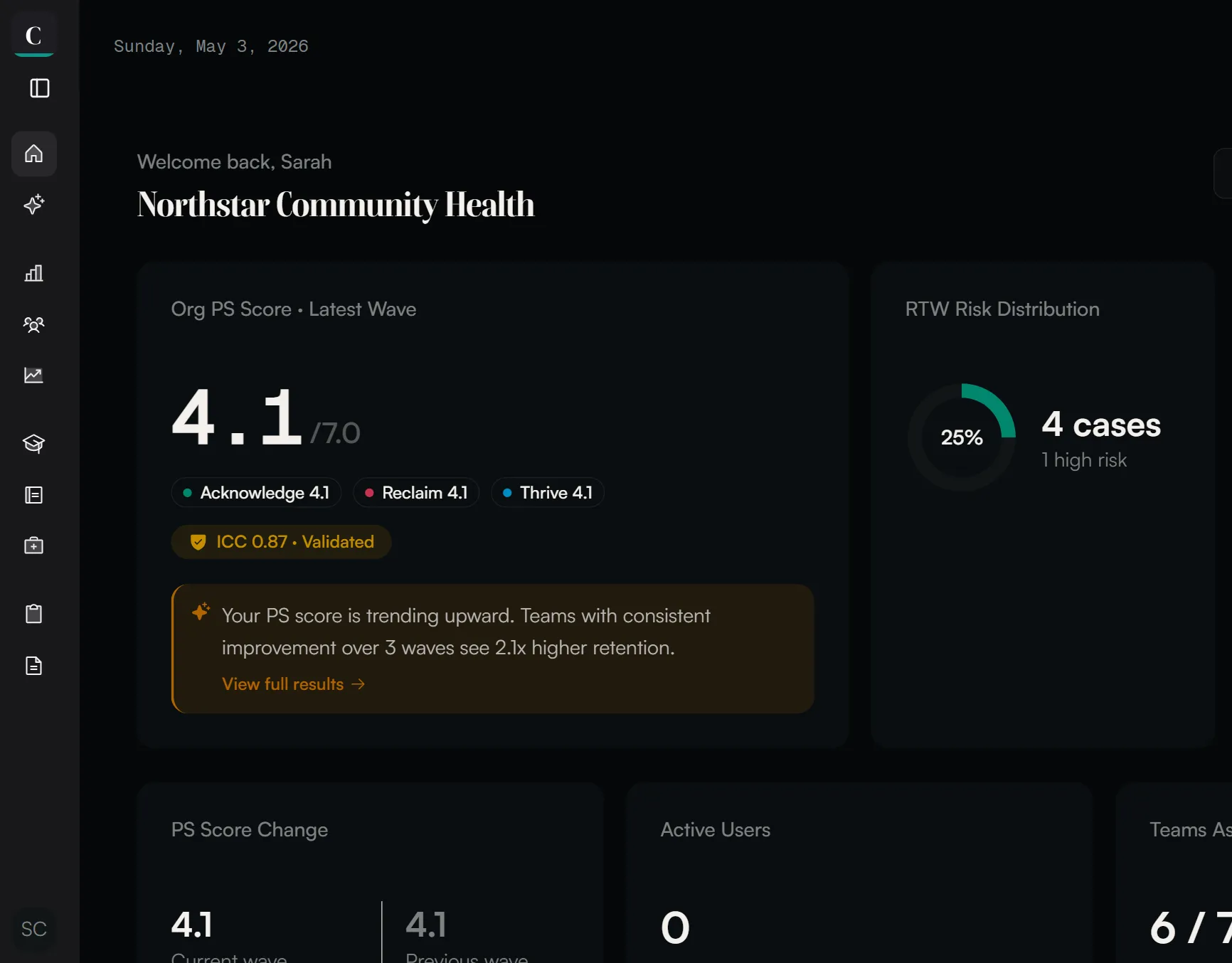
Task: Open the trend line chart icon
Action: (33, 376)
